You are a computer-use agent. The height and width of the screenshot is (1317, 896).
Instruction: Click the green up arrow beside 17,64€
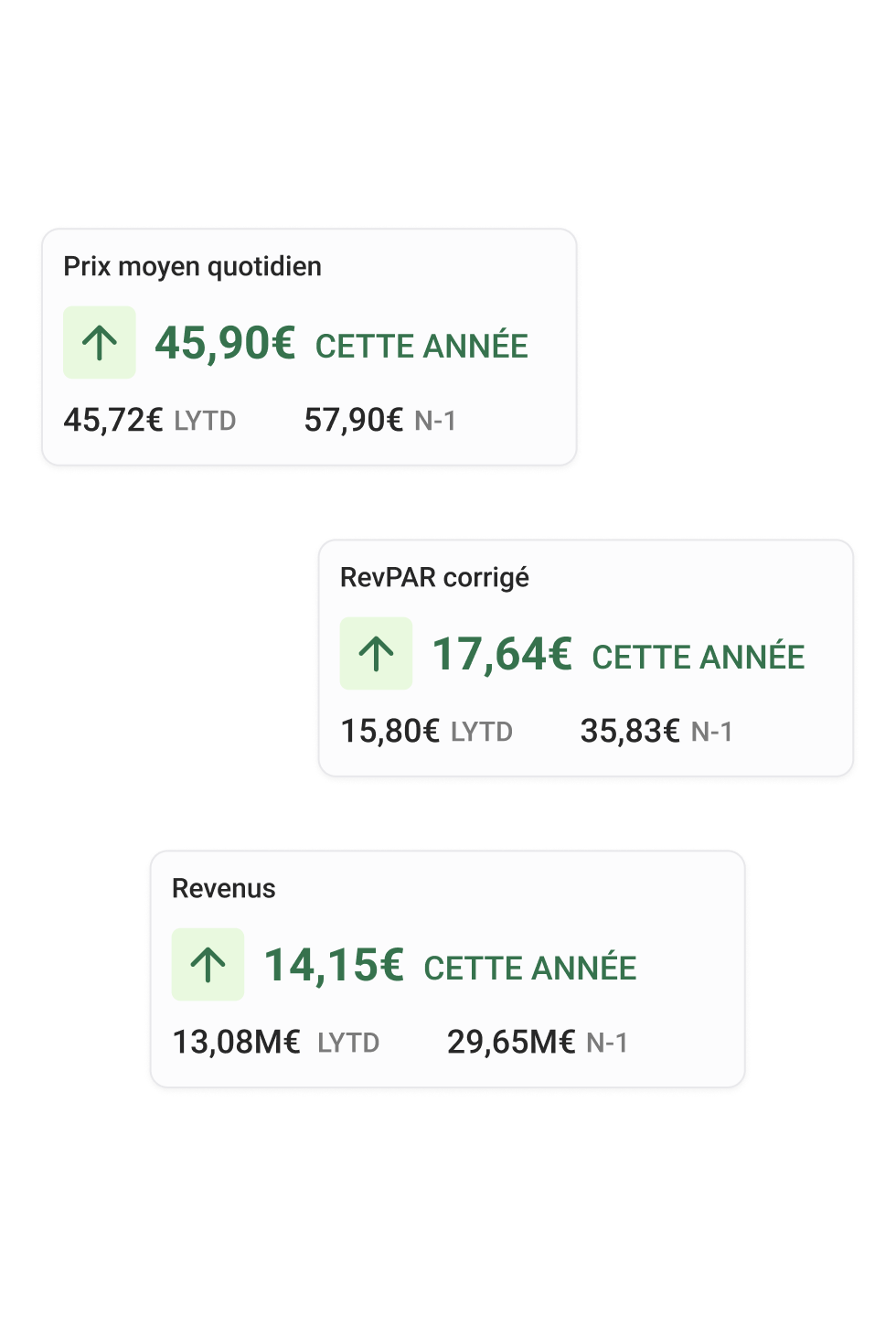point(376,654)
